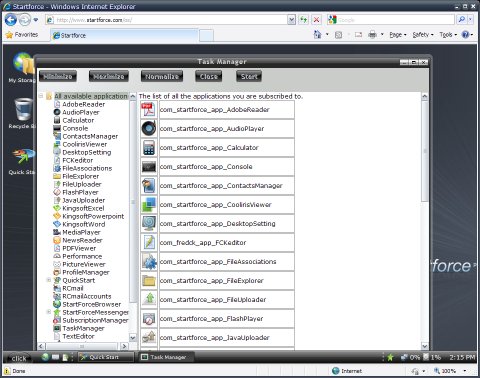
Task: Click the DesktopSetting monitor icon in list
Action: coord(148,224)
